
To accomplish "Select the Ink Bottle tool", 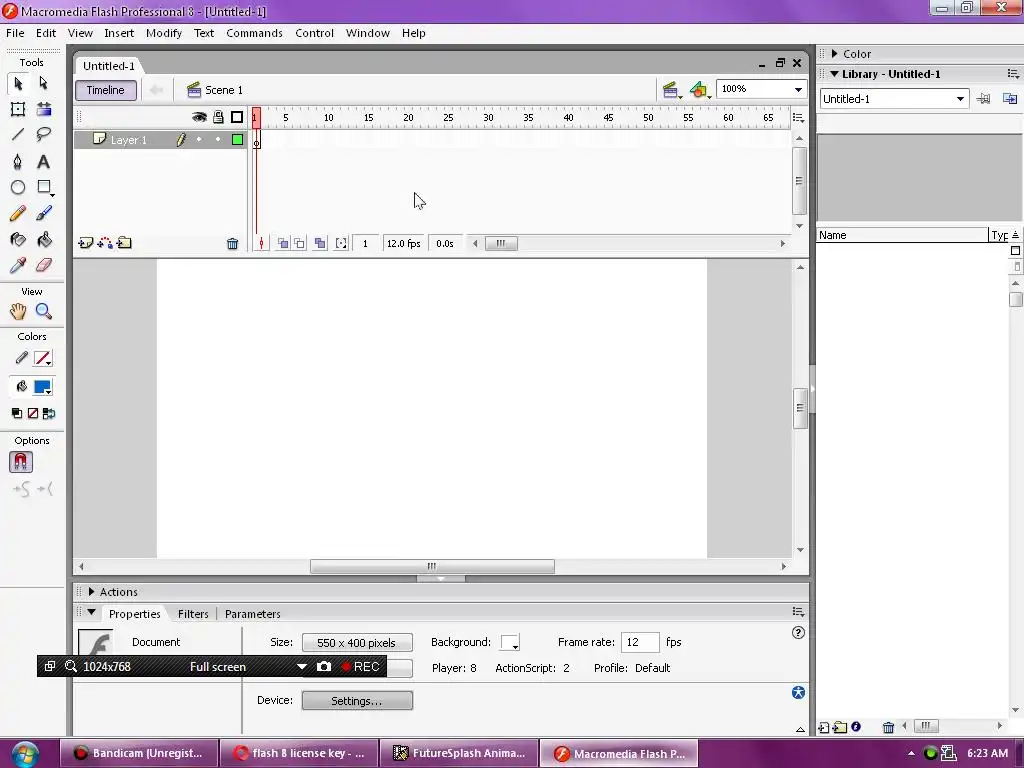I will 18,240.
